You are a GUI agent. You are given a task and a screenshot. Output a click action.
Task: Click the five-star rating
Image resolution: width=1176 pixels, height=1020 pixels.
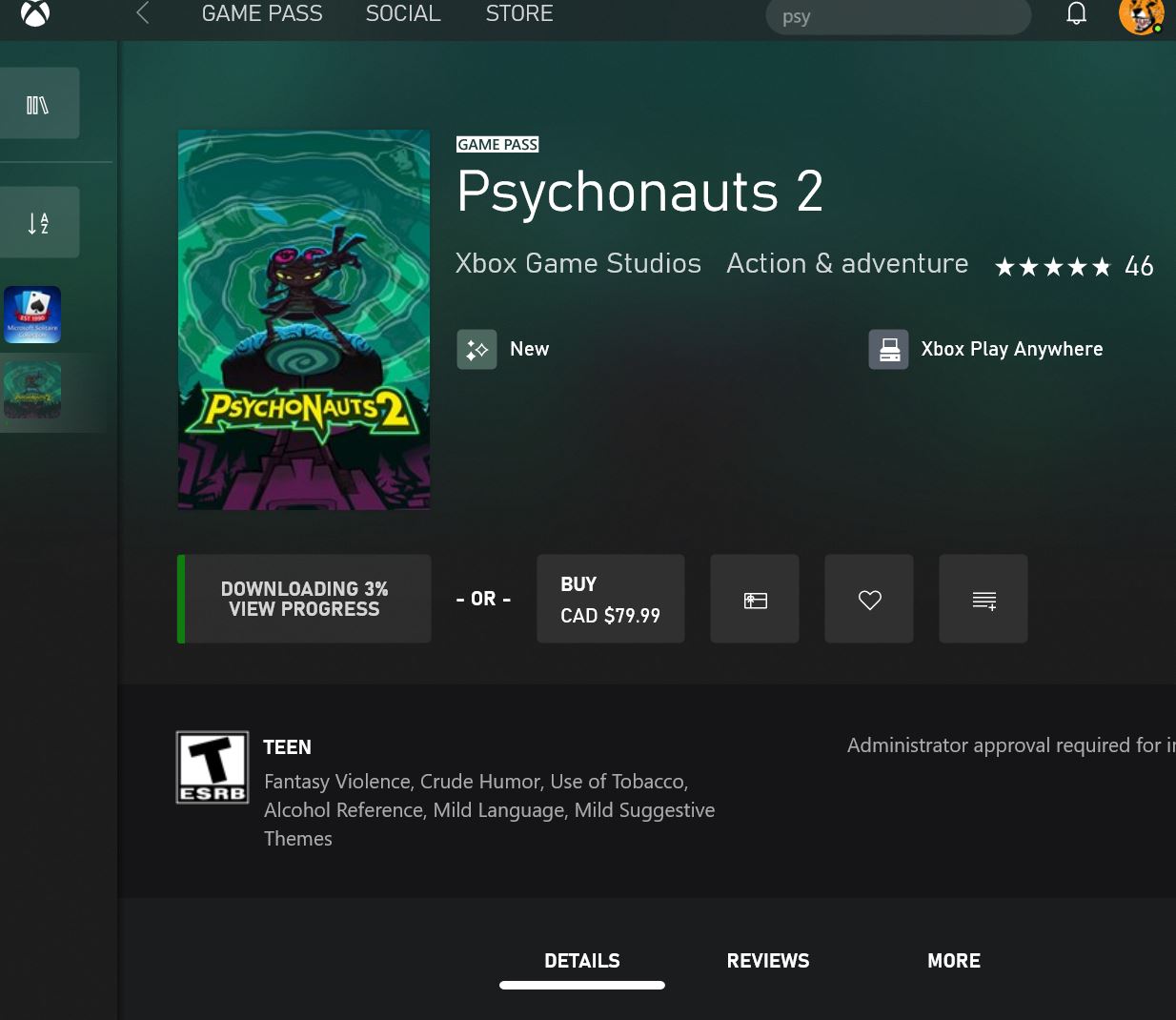pyautogui.click(x=1052, y=267)
